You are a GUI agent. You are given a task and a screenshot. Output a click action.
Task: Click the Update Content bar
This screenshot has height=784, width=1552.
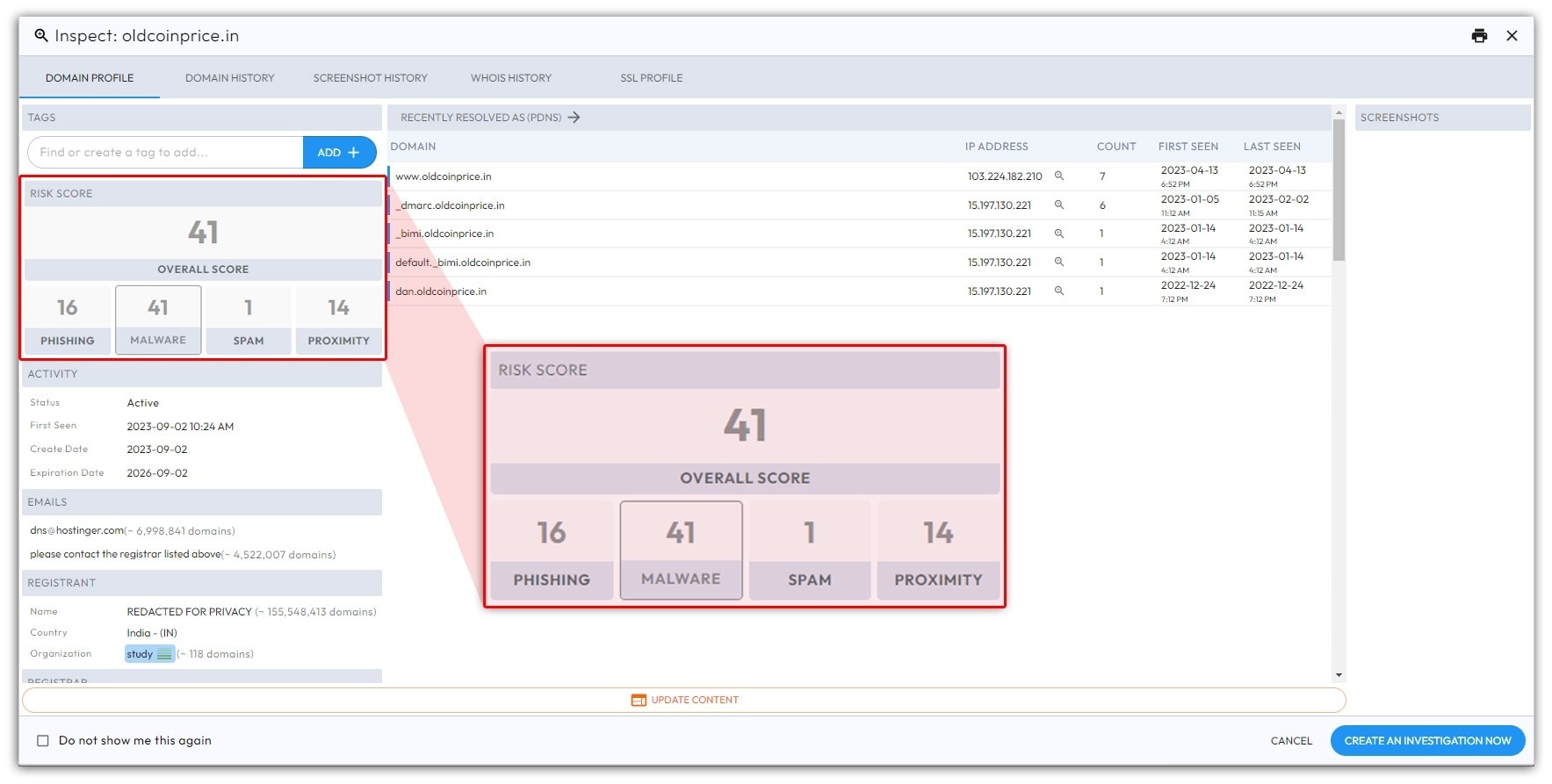684,701
